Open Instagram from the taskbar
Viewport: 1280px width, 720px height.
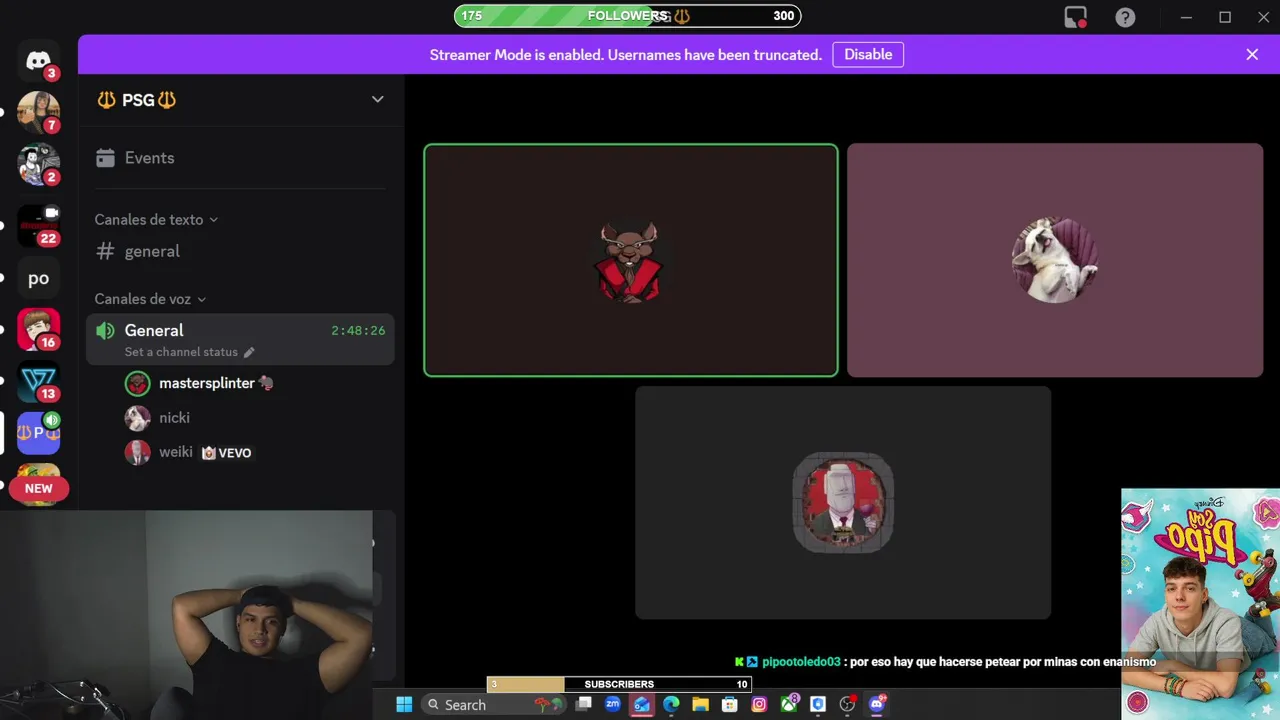point(759,705)
